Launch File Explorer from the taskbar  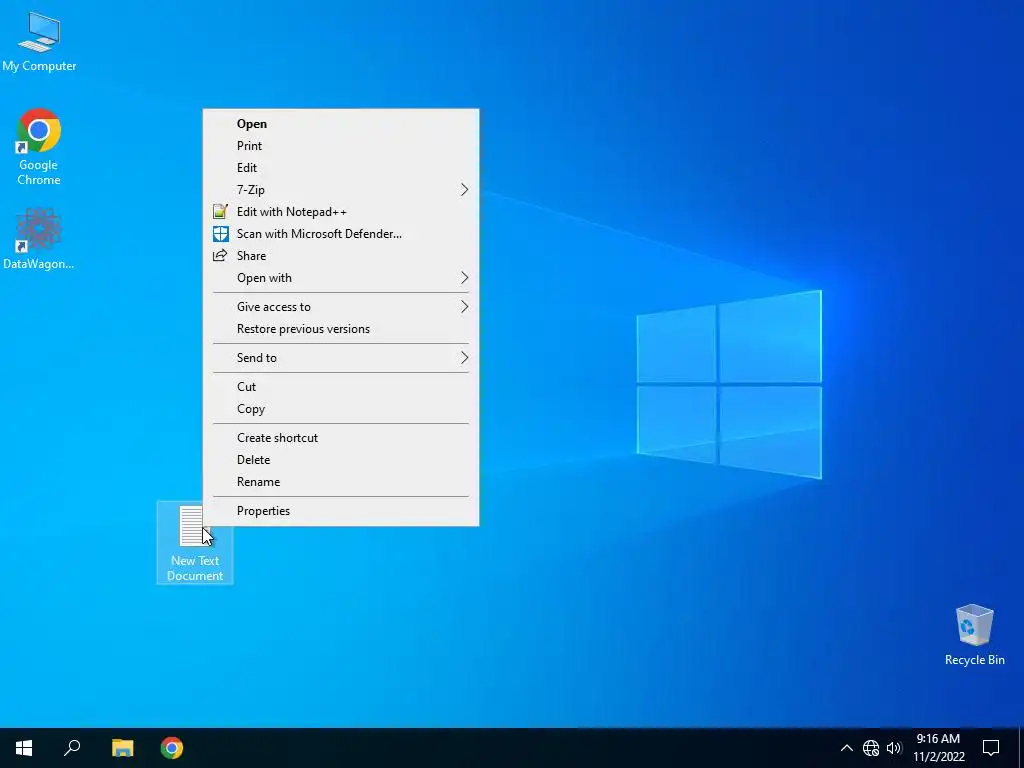tap(122, 748)
